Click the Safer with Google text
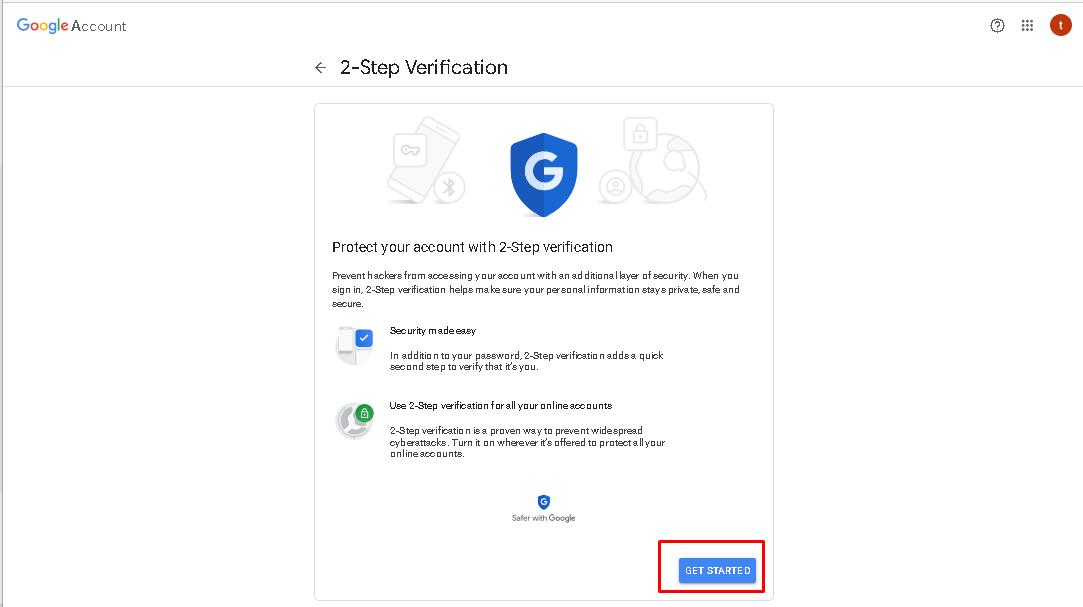 543,518
